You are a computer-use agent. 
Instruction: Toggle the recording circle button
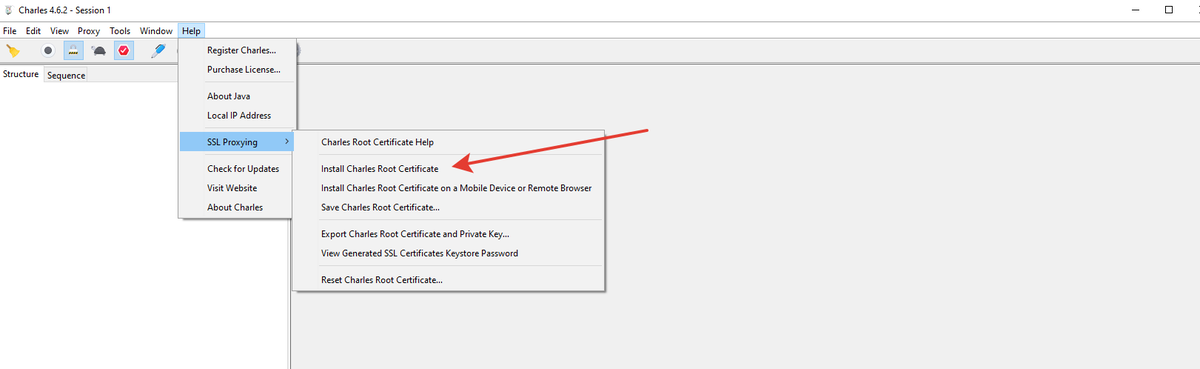point(47,50)
